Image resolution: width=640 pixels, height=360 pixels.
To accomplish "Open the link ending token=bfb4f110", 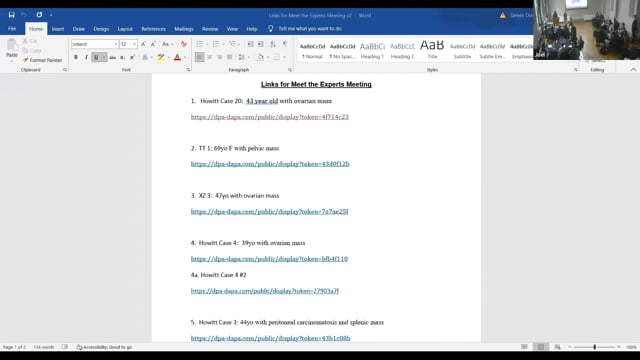I will [x=269, y=259].
